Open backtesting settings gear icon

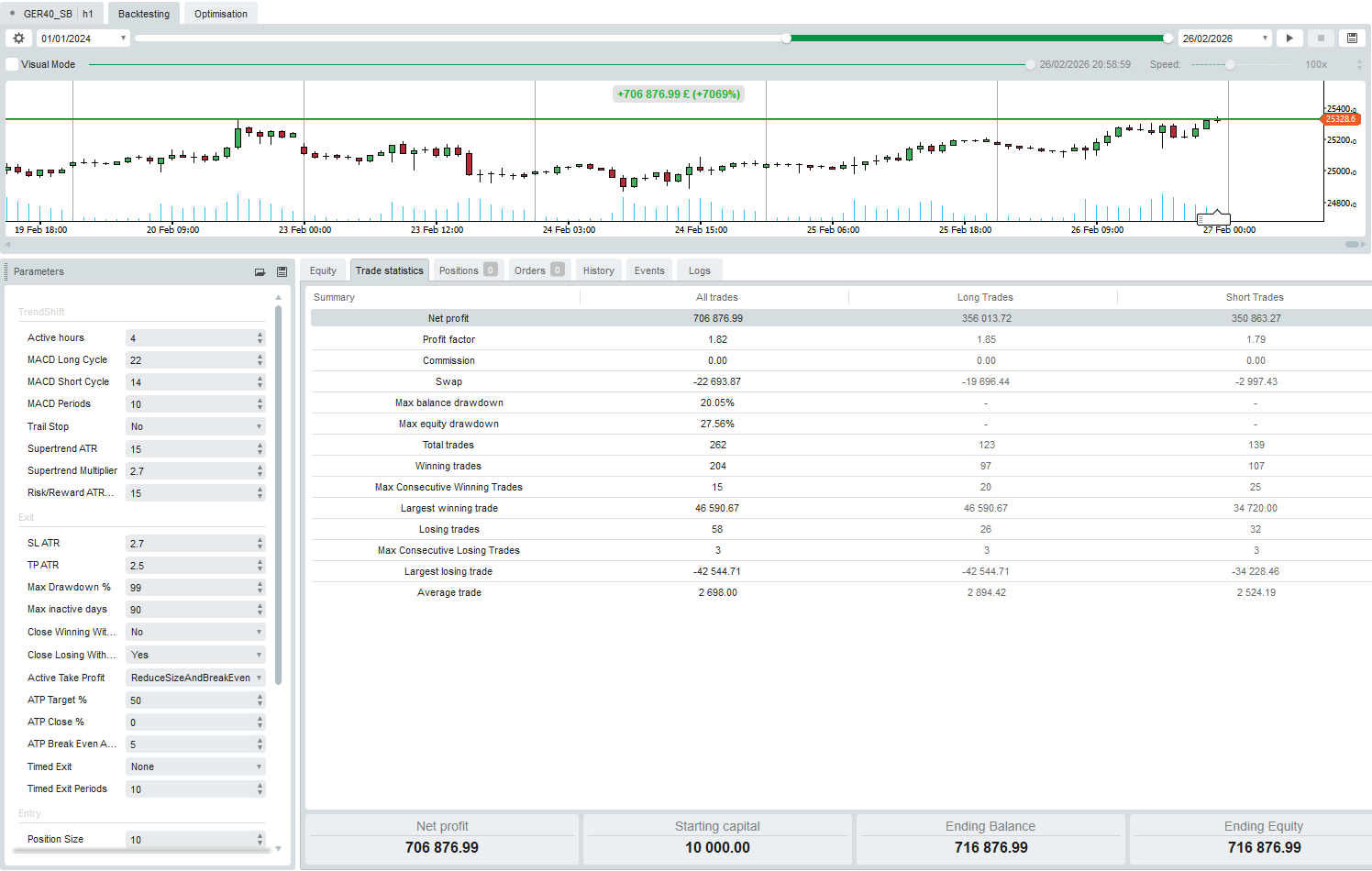(18, 39)
